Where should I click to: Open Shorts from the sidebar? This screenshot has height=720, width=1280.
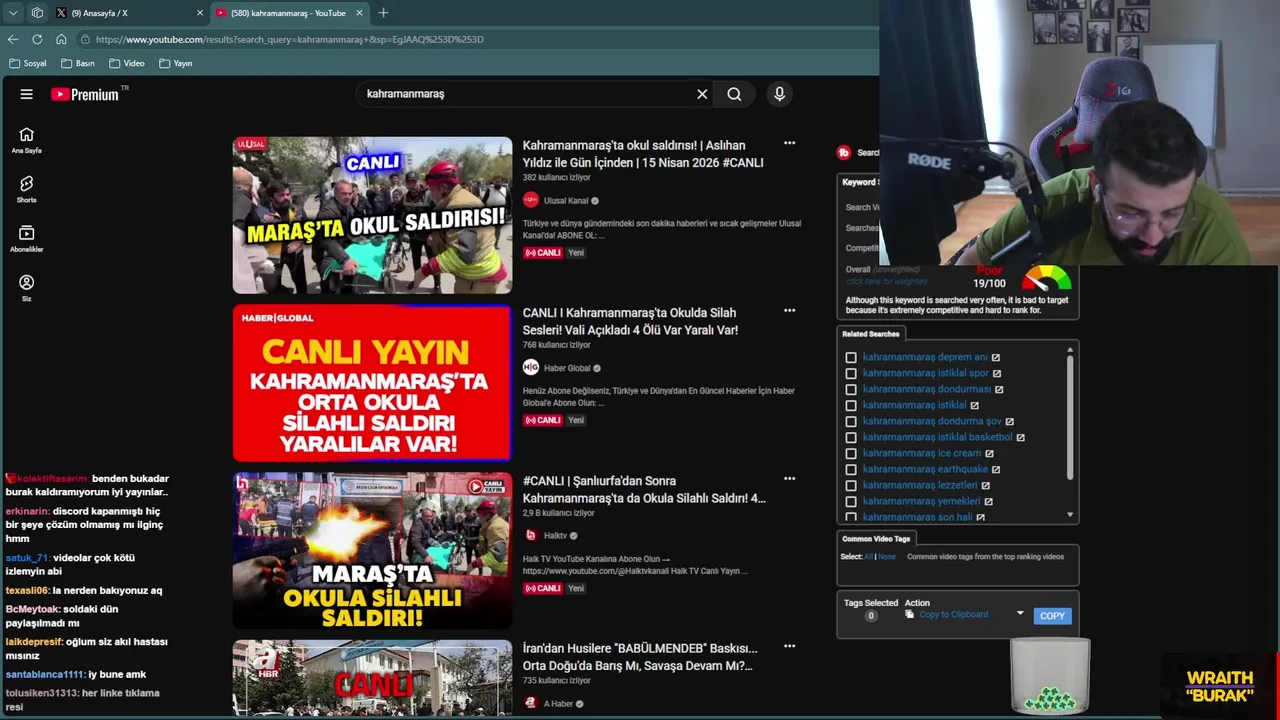pyautogui.click(x=27, y=189)
